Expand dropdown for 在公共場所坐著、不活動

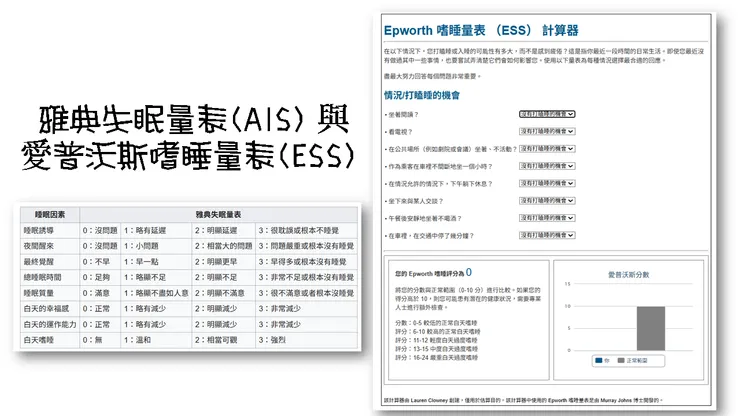[547, 149]
